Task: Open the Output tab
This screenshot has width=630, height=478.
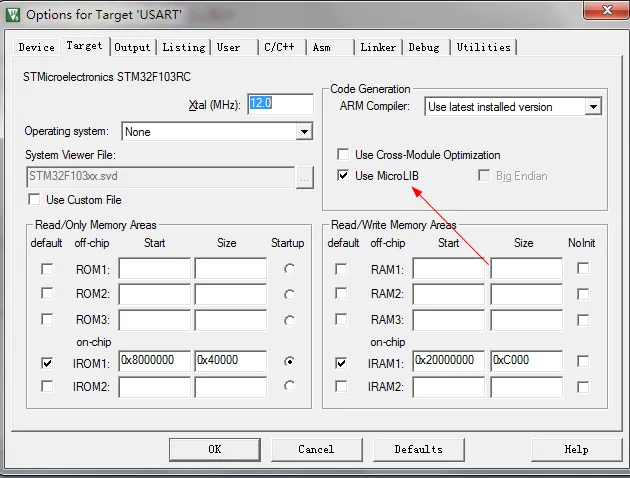Action: tap(132, 47)
